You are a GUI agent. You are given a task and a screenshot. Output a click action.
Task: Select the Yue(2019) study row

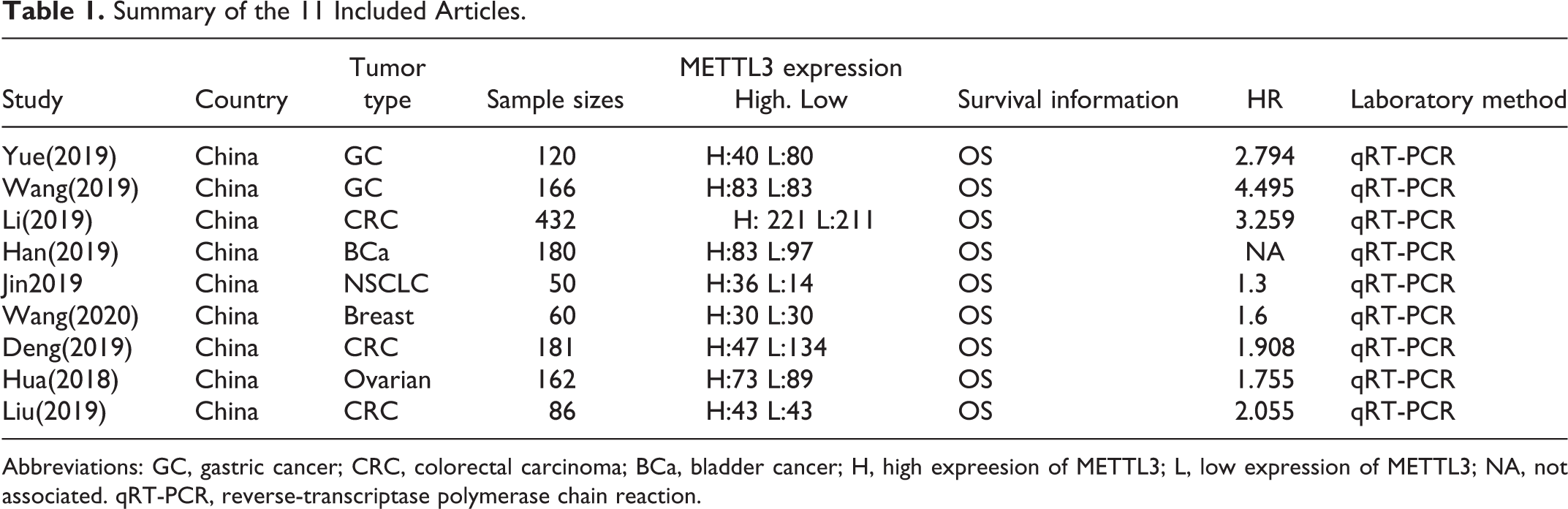coord(784,157)
